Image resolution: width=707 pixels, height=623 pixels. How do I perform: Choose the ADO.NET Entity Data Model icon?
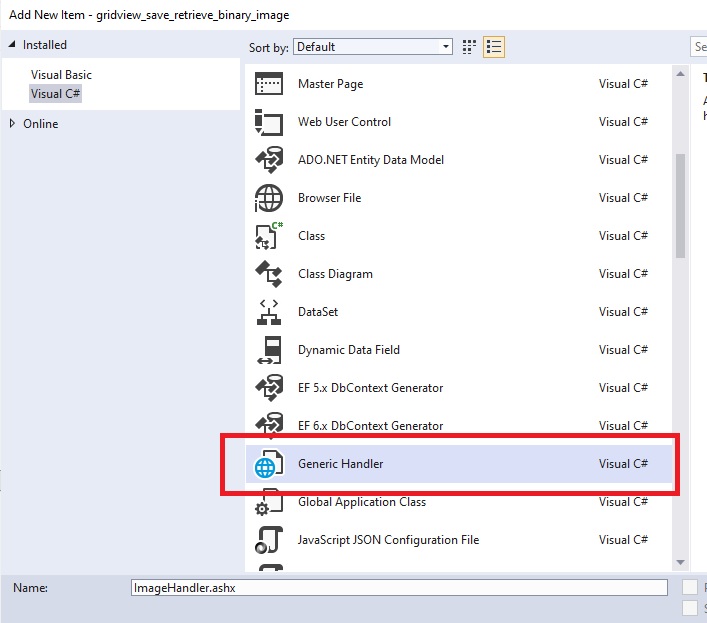click(x=269, y=160)
